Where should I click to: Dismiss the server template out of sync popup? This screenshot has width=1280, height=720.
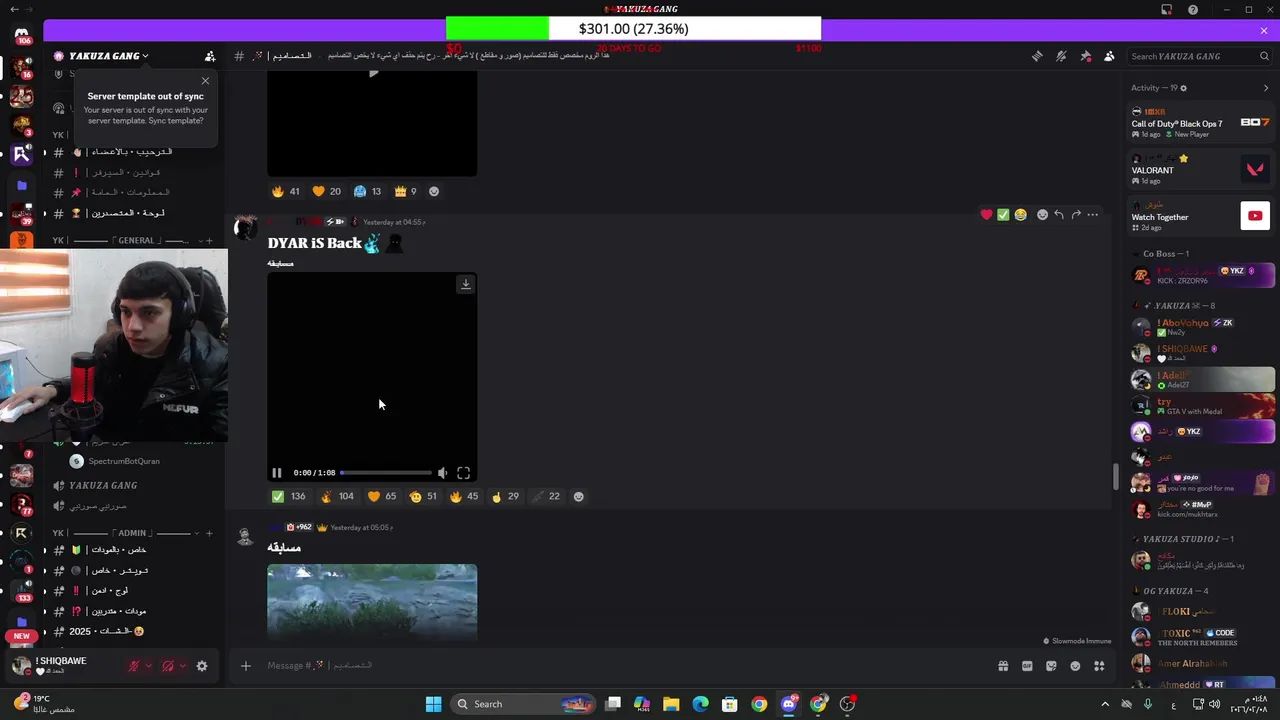pos(206,81)
